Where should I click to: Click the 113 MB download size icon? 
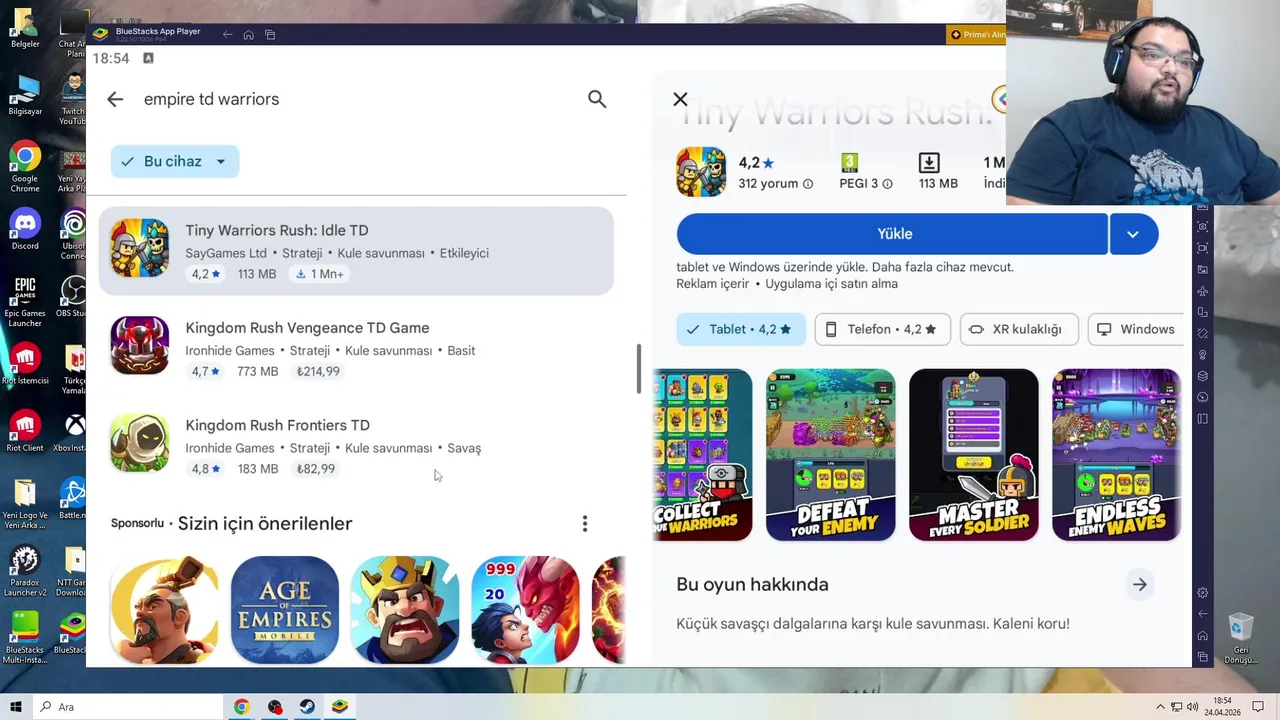pos(929,163)
